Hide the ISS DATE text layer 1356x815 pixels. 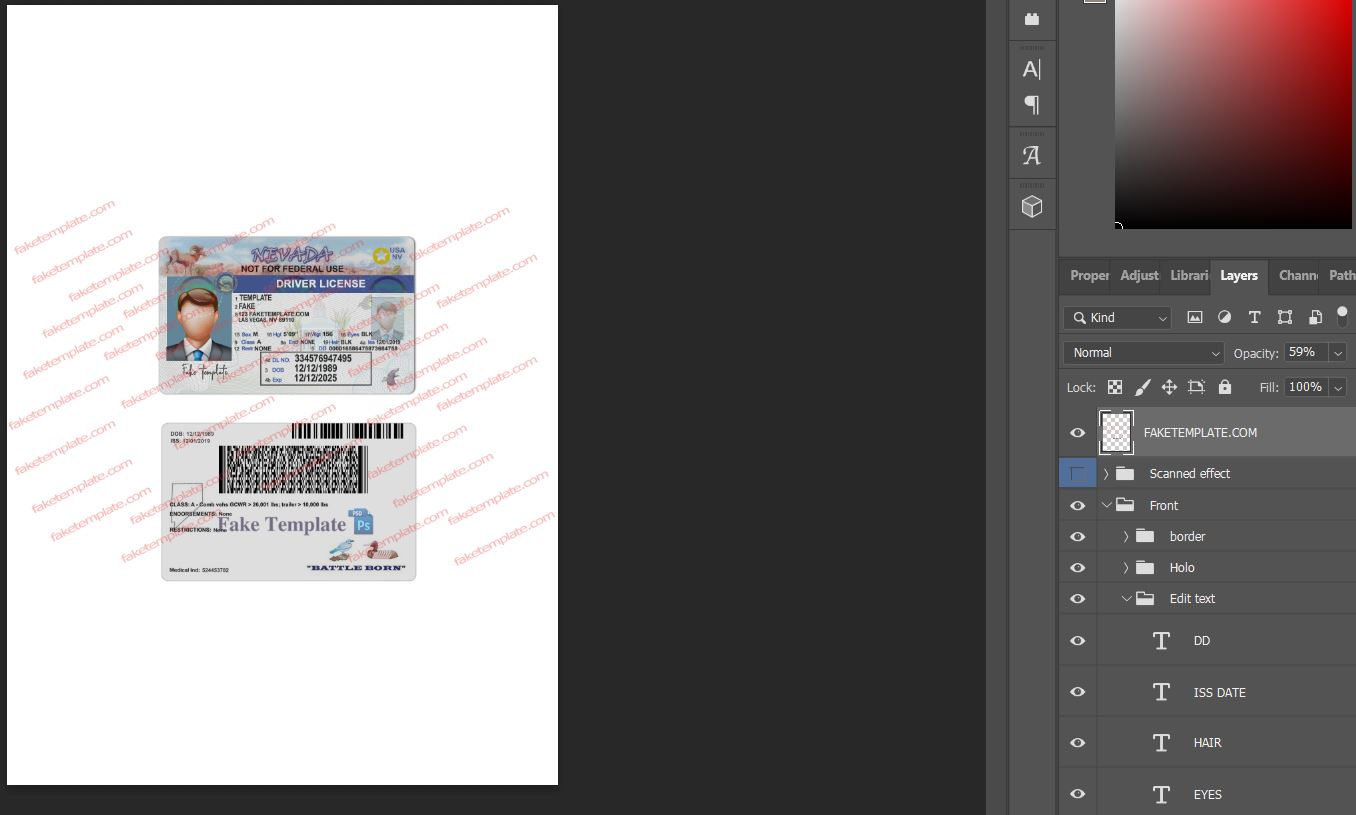pos(1077,691)
